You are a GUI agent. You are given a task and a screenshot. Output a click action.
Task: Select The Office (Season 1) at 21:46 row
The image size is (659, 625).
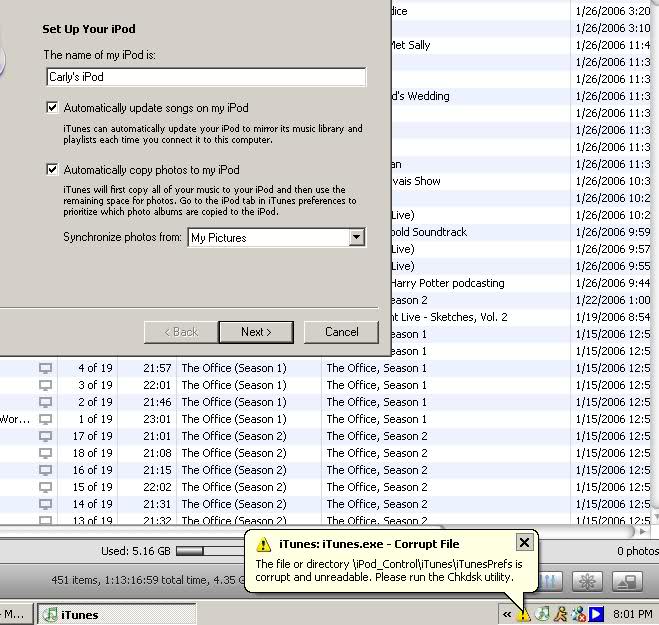pos(234,402)
